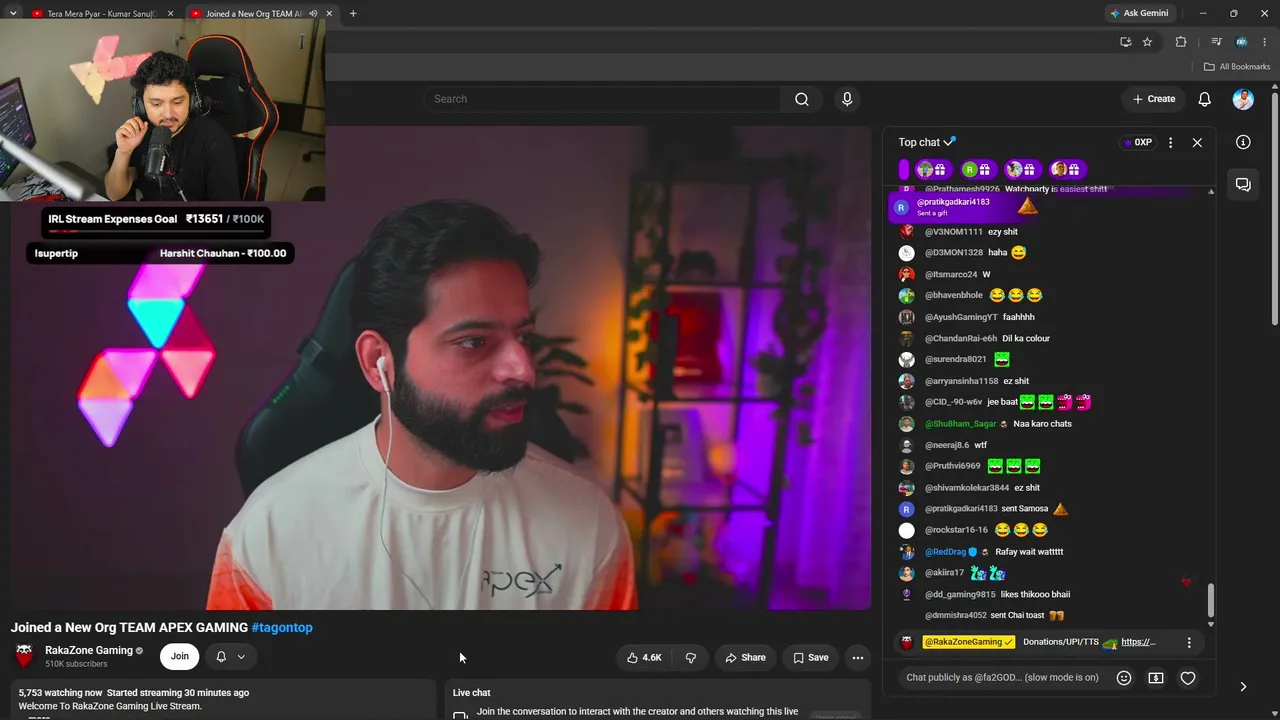Viewport: 1280px width, 720px height.
Task: Open pinned message options three dots
Action: (x=1189, y=642)
